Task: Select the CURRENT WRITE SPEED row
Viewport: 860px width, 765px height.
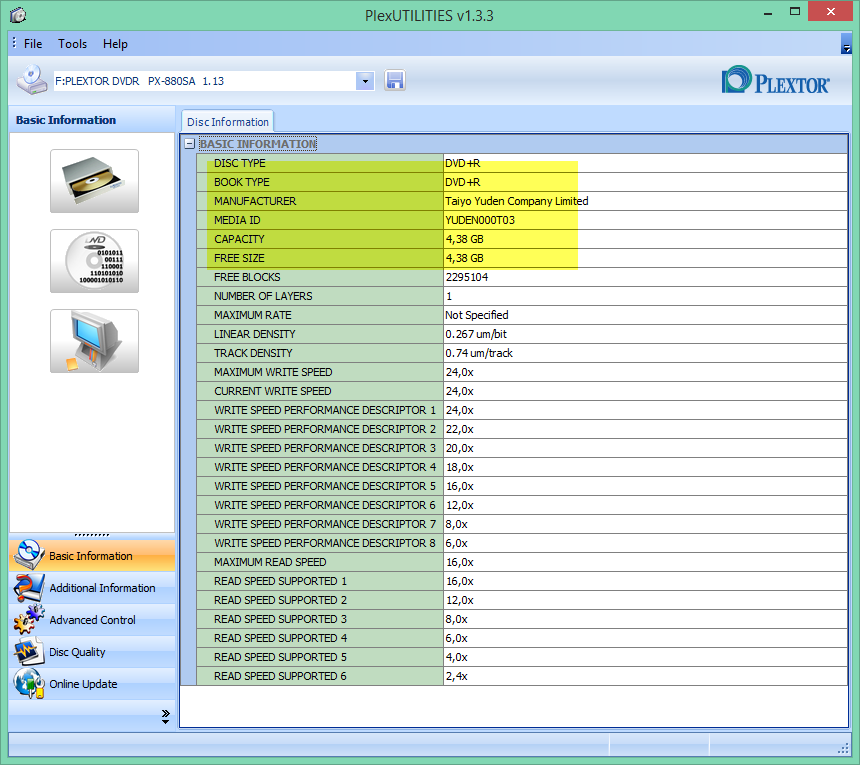Action: [522, 391]
